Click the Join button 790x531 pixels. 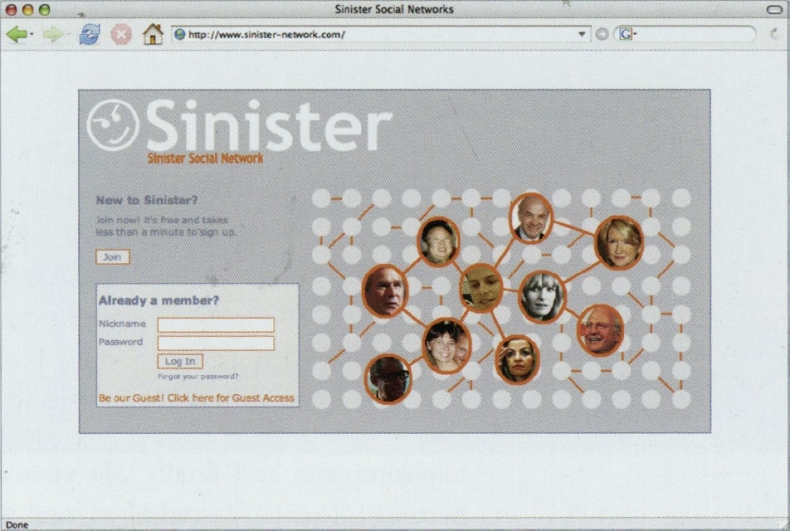coord(112,257)
